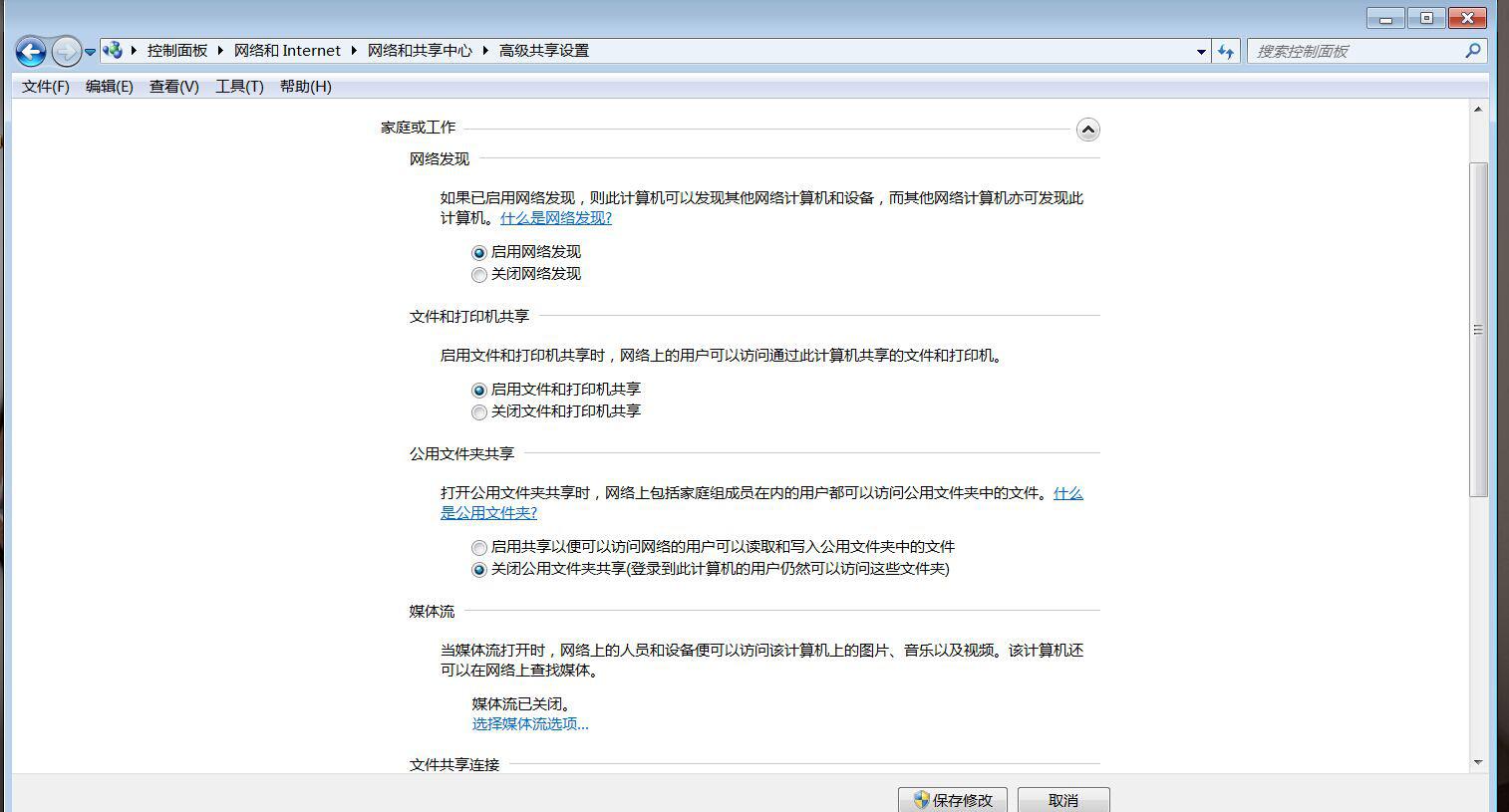Enable public folder sharing radio option
This screenshot has width=1509, height=812.
[x=479, y=547]
